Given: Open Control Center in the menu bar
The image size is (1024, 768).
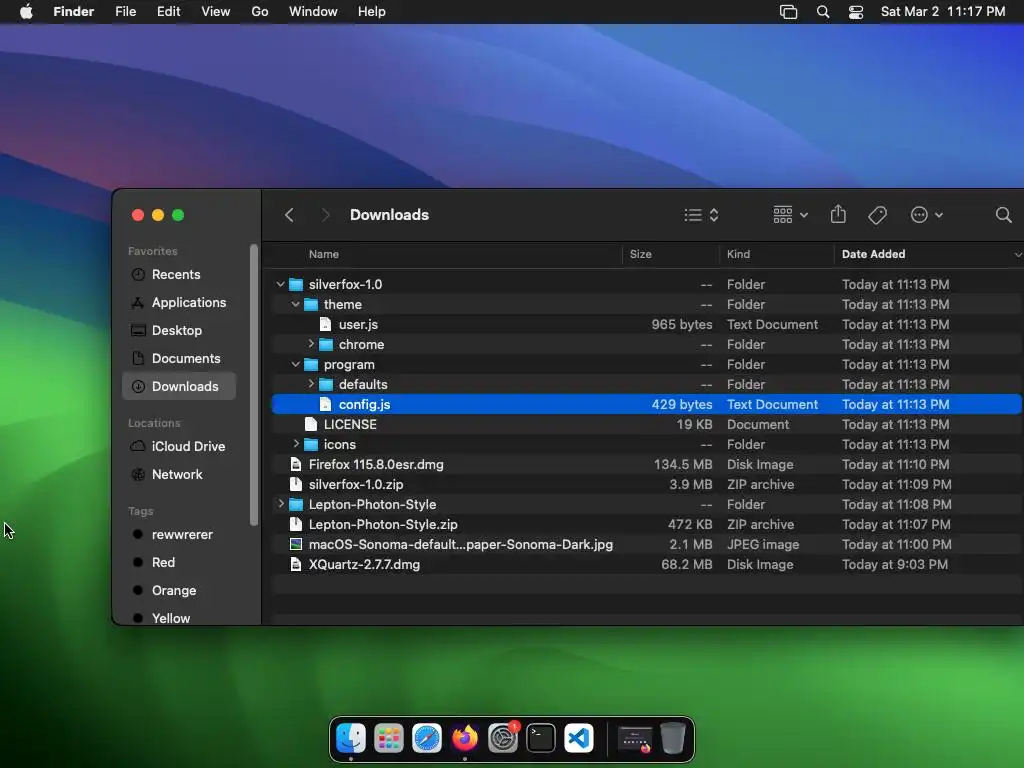Looking at the screenshot, I should click(856, 12).
